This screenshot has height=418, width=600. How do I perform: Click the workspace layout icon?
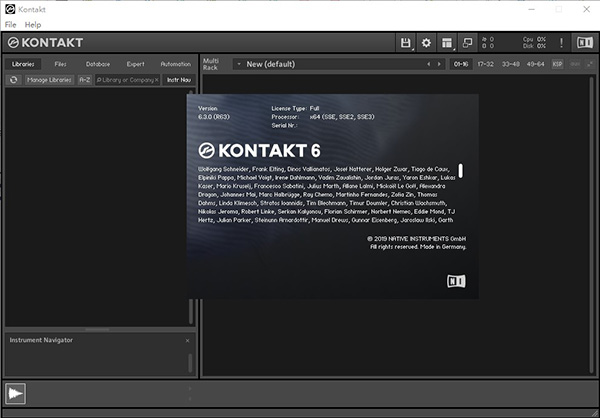click(x=446, y=43)
